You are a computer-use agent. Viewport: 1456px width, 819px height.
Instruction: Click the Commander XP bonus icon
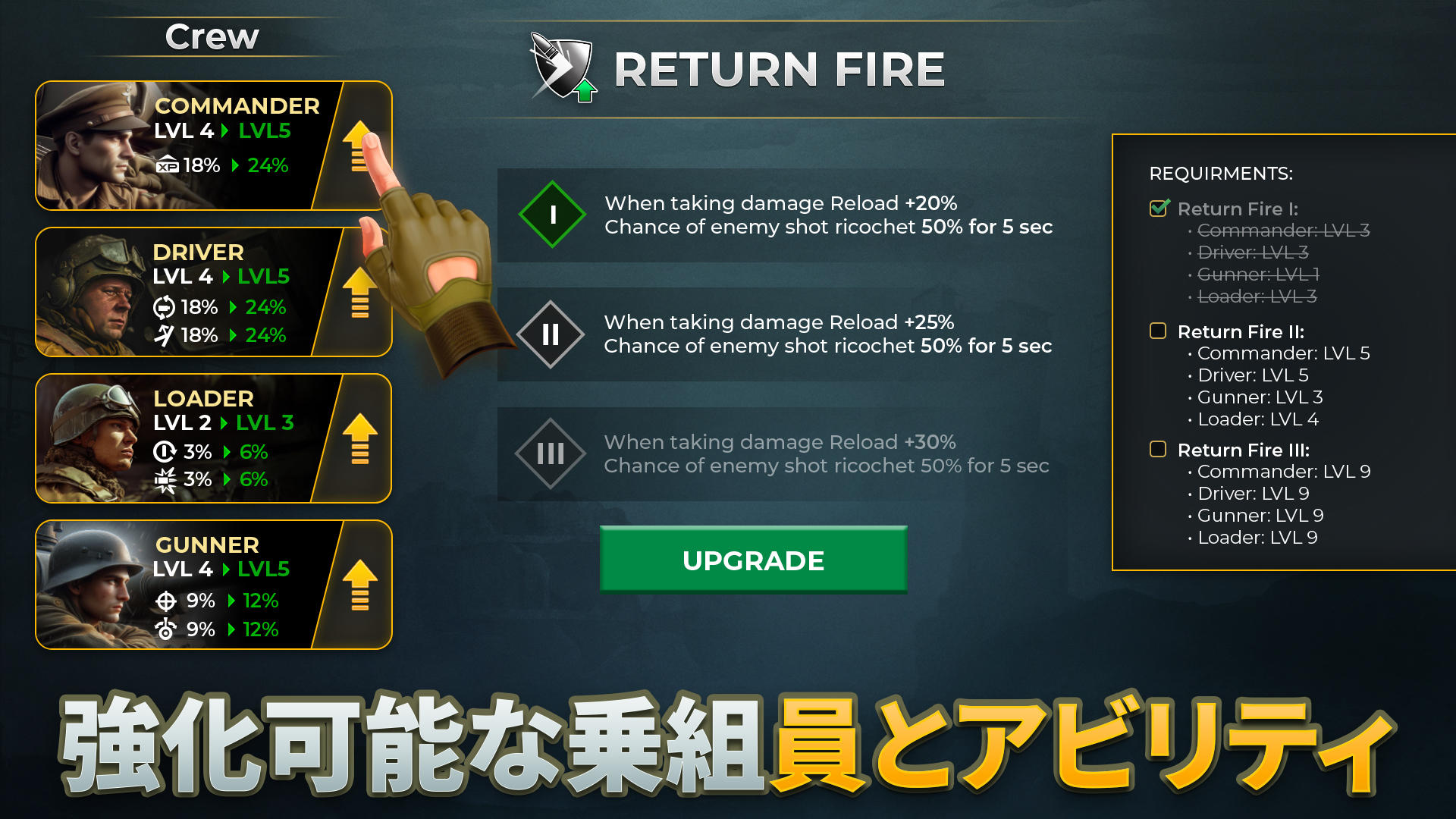pyautogui.click(x=167, y=165)
